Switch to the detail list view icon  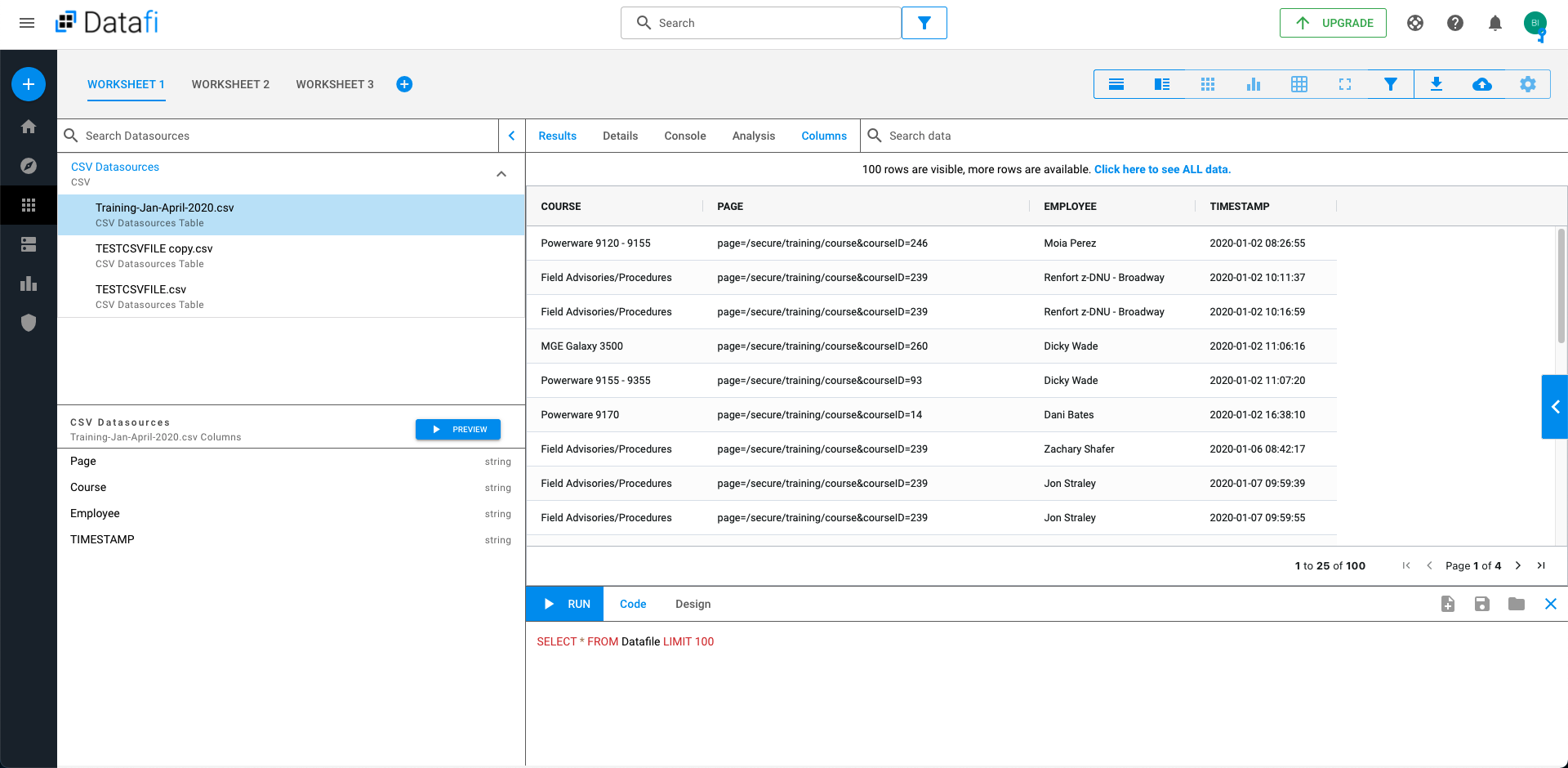point(1162,84)
